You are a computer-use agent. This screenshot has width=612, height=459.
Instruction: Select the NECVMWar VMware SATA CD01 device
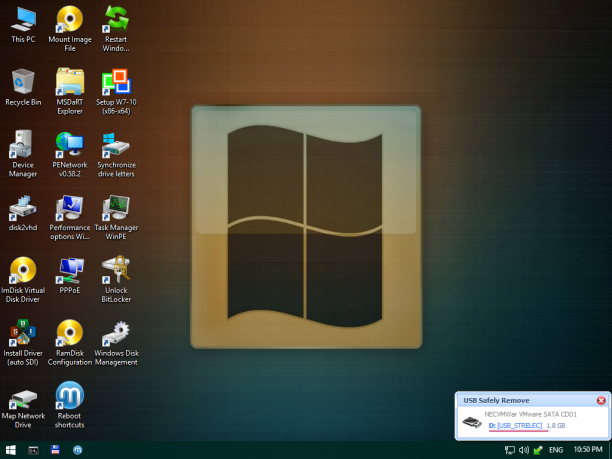530,414
